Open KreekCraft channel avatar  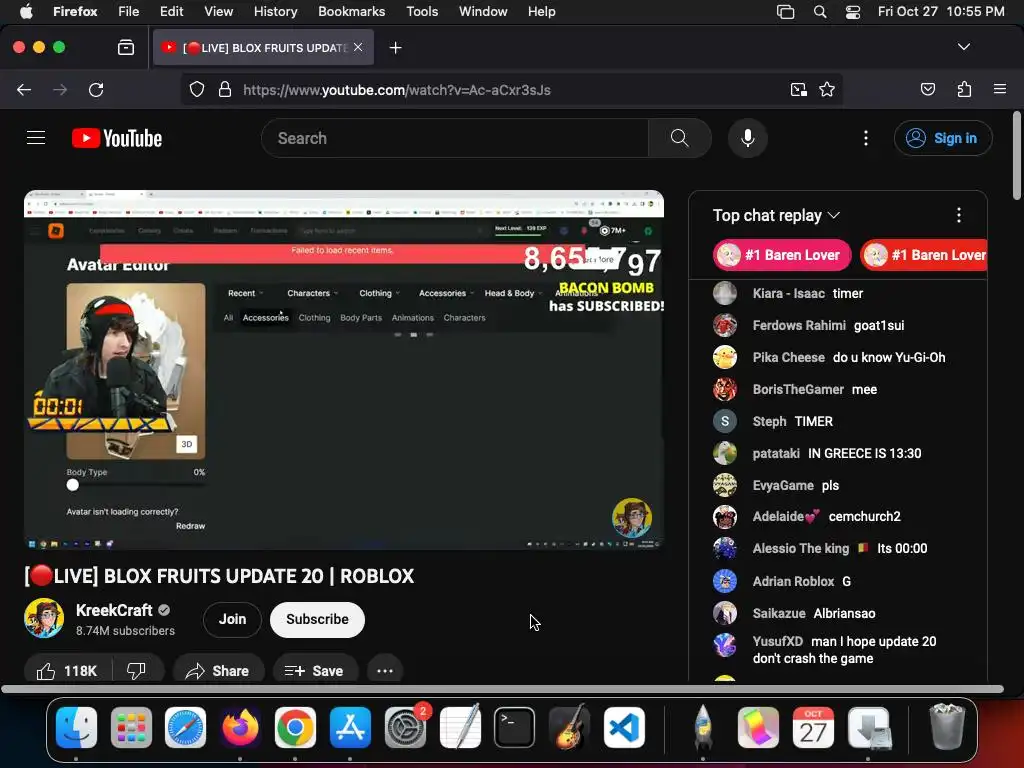pyautogui.click(x=44, y=618)
